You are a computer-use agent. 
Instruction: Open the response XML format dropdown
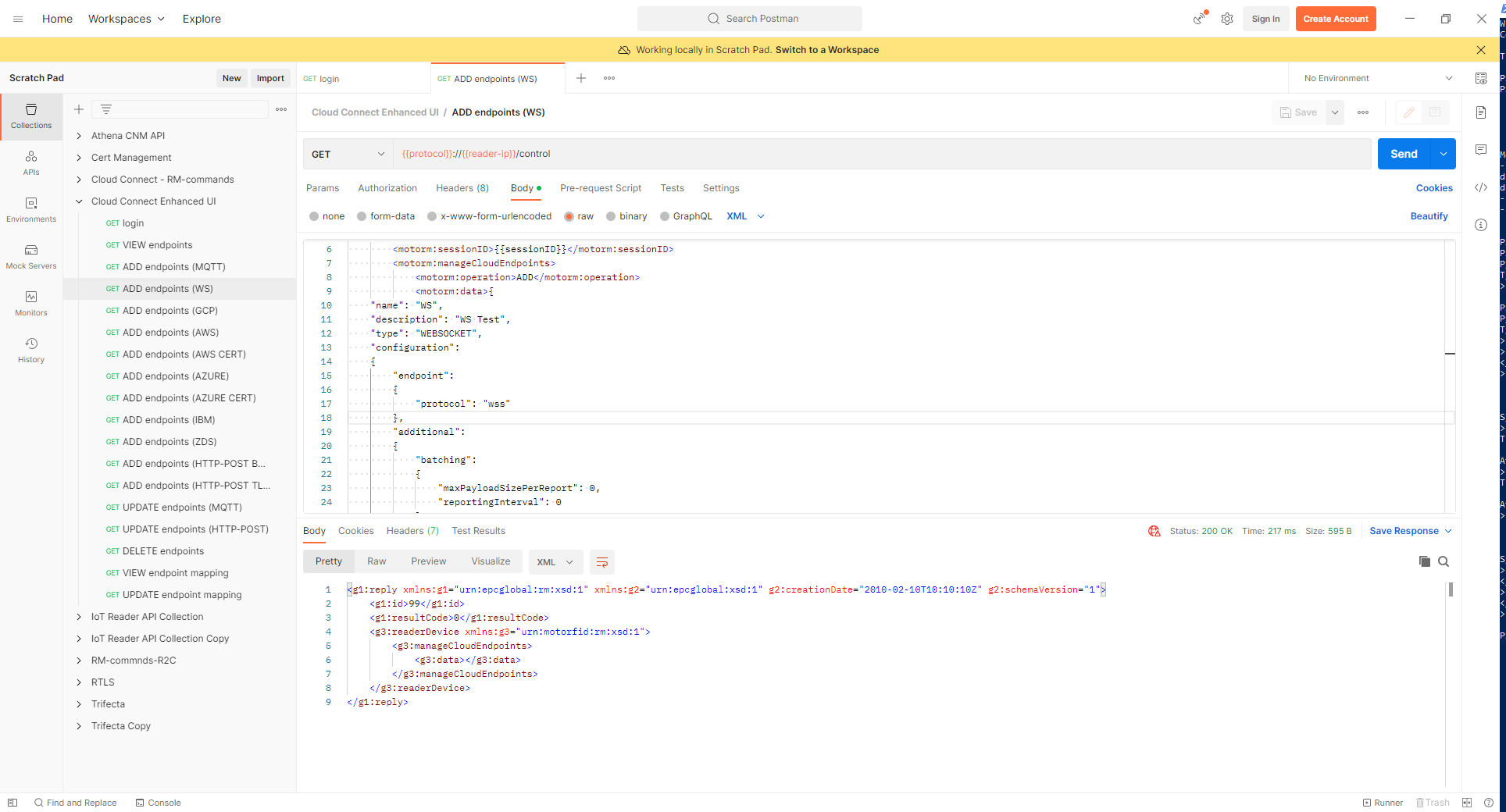[555, 562]
